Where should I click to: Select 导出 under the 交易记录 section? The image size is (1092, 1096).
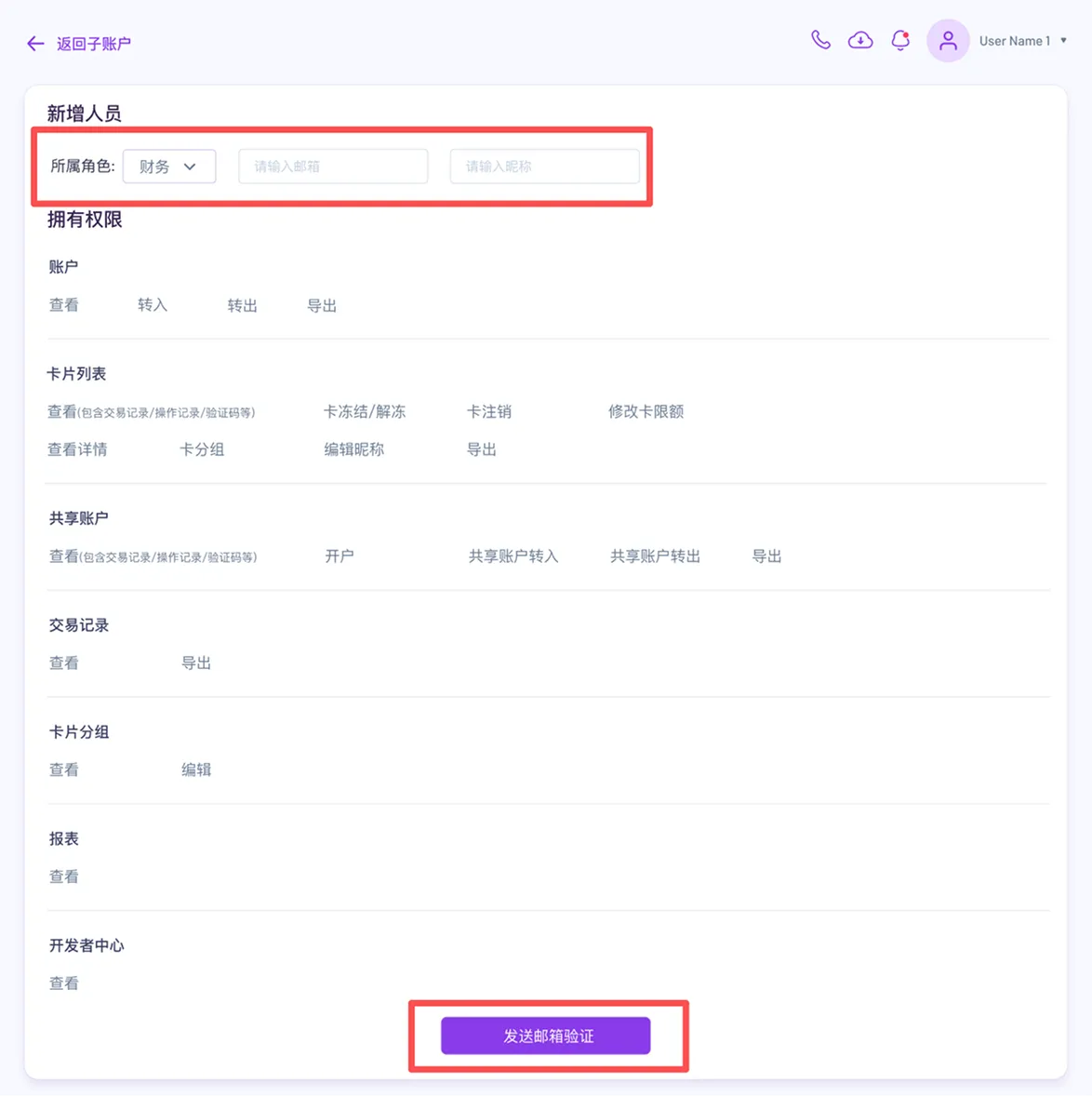click(196, 663)
